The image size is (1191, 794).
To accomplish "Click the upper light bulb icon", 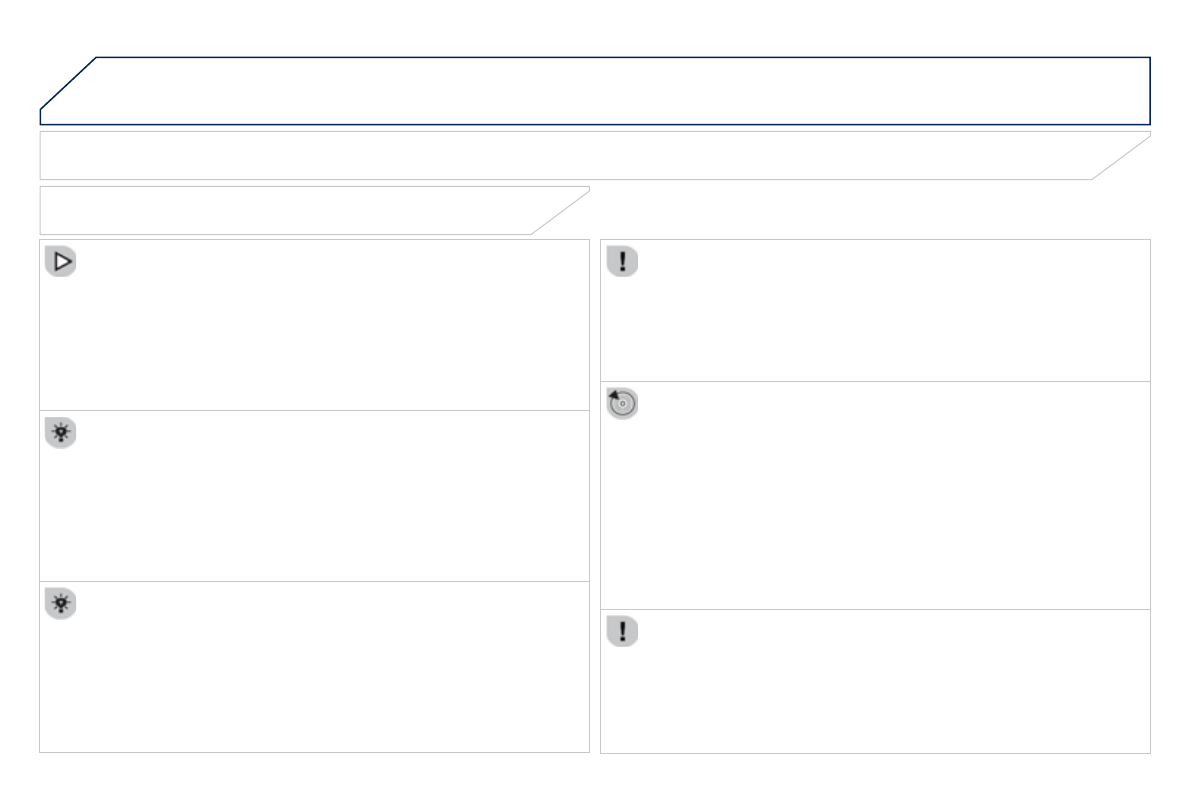I will 62,433.
